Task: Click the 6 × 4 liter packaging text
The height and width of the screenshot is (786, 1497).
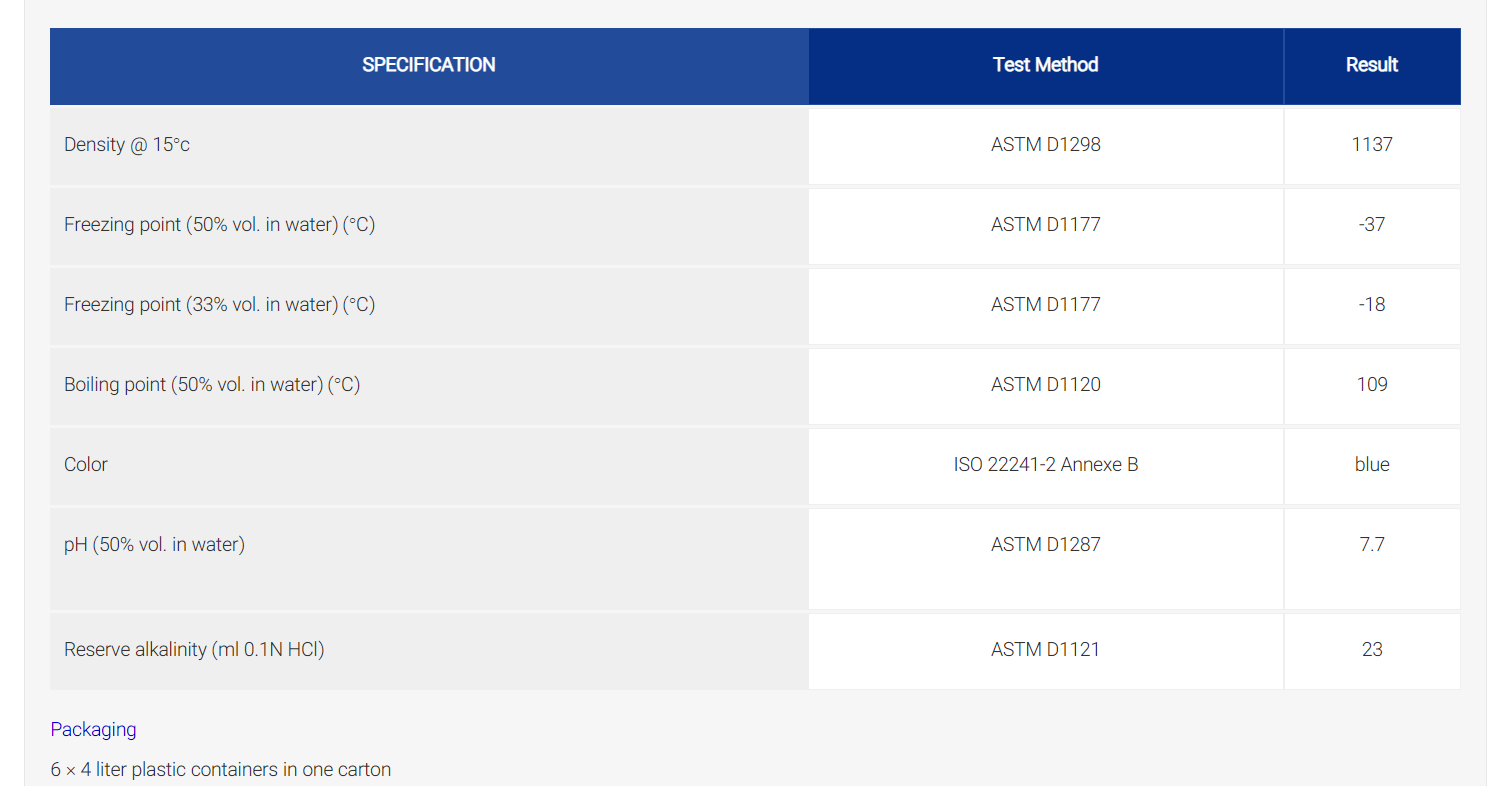Action: [221, 769]
